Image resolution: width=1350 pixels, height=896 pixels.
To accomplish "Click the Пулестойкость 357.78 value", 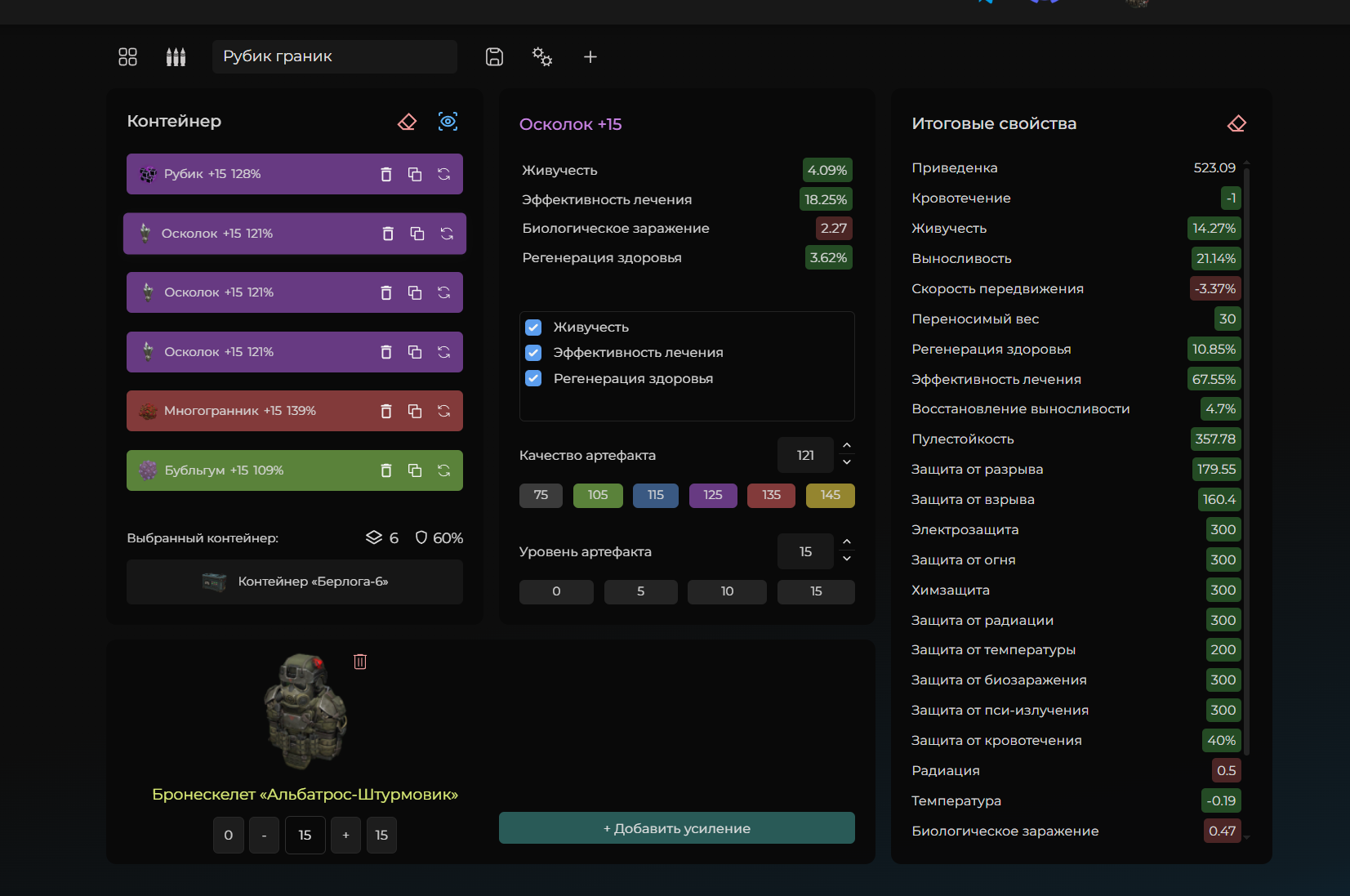I will coord(1215,439).
